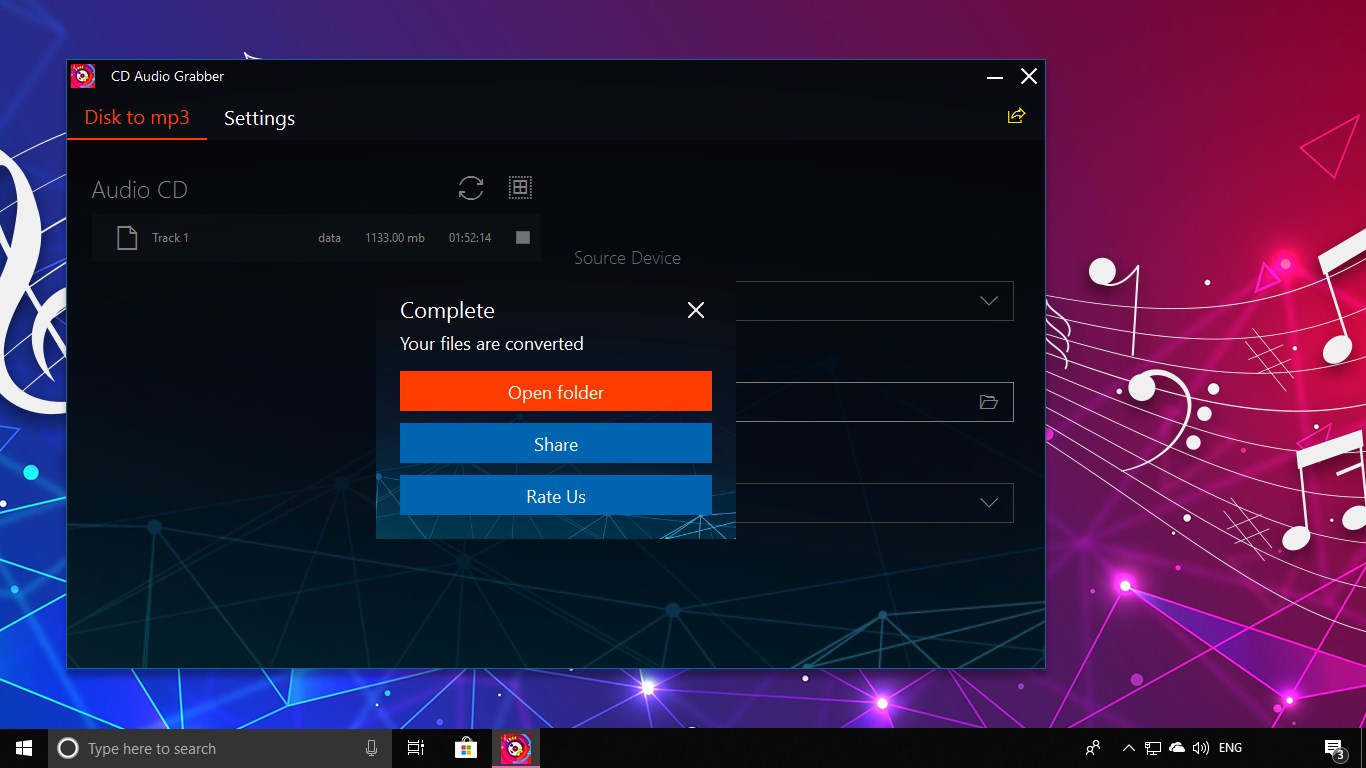
Task: Open the Windows Start menu
Action: pos(24,748)
